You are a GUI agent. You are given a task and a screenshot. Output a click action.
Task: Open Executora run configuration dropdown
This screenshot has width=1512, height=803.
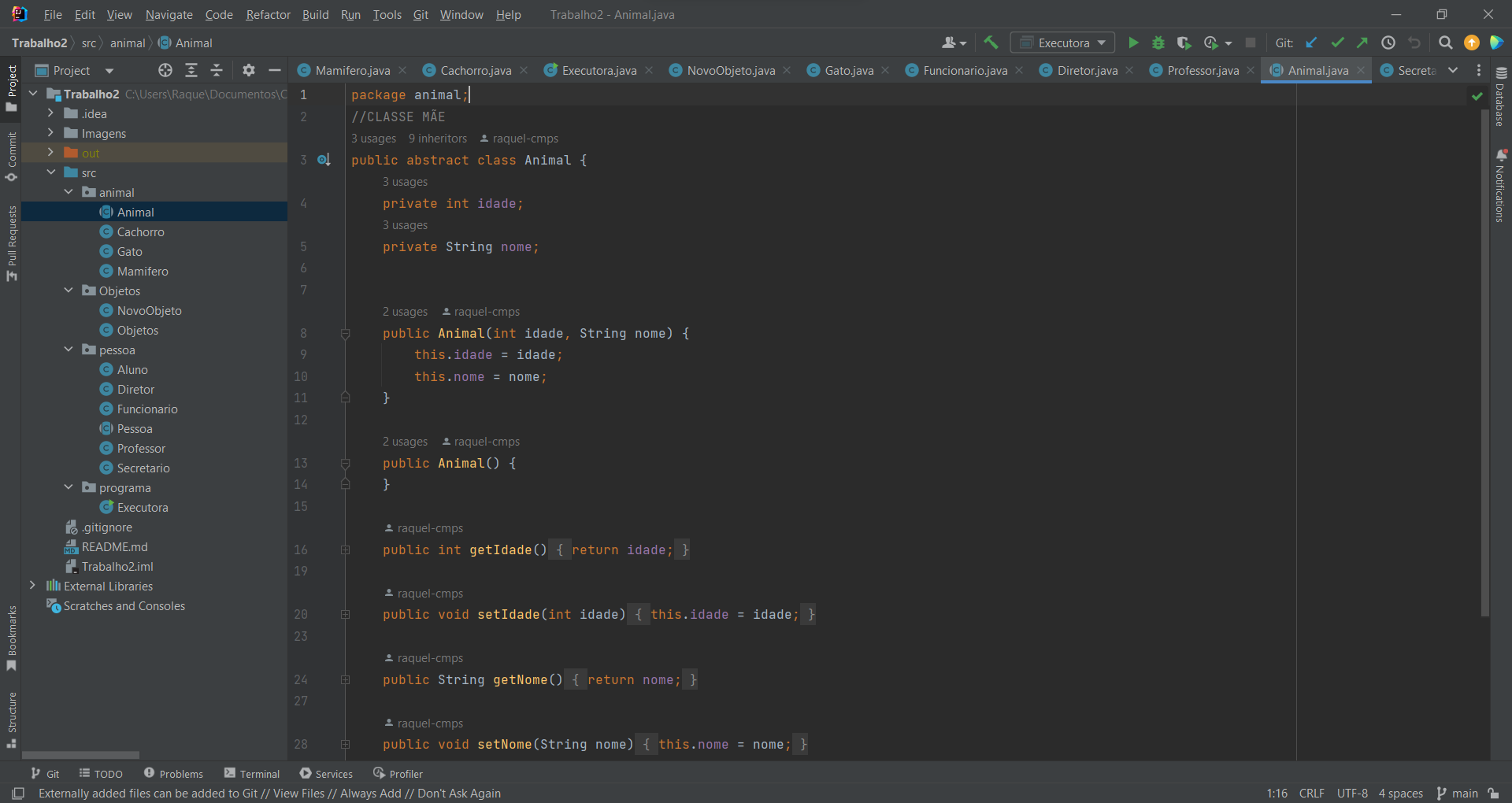point(1063,43)
